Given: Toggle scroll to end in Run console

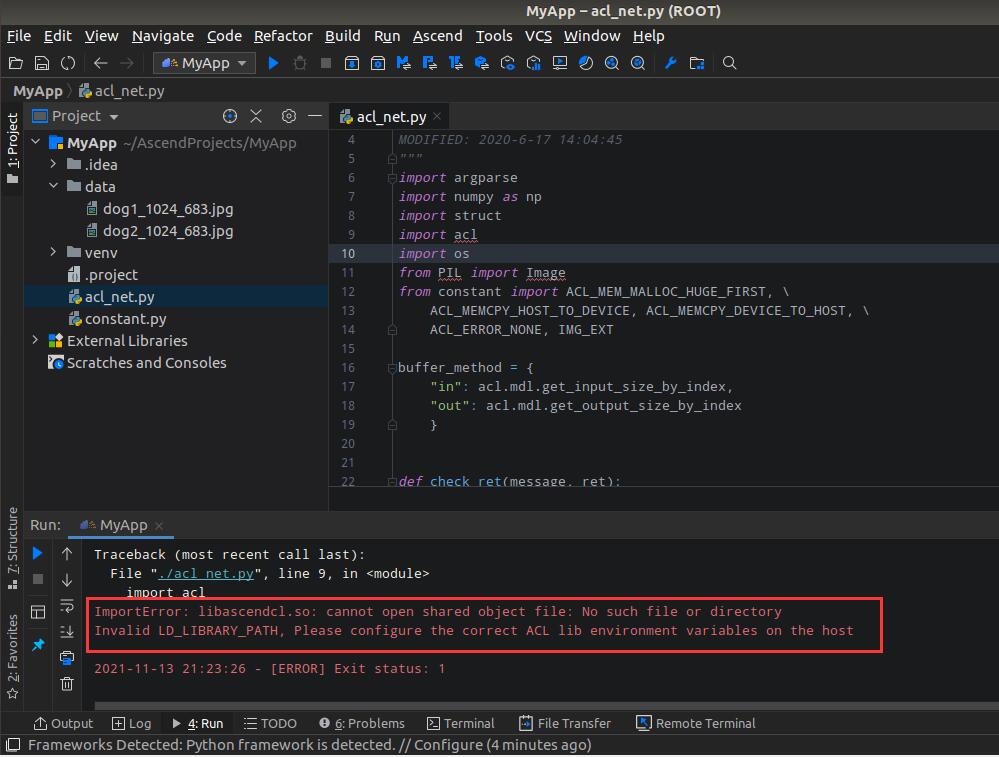Looking at the screenshot, I should coord(67,632).
